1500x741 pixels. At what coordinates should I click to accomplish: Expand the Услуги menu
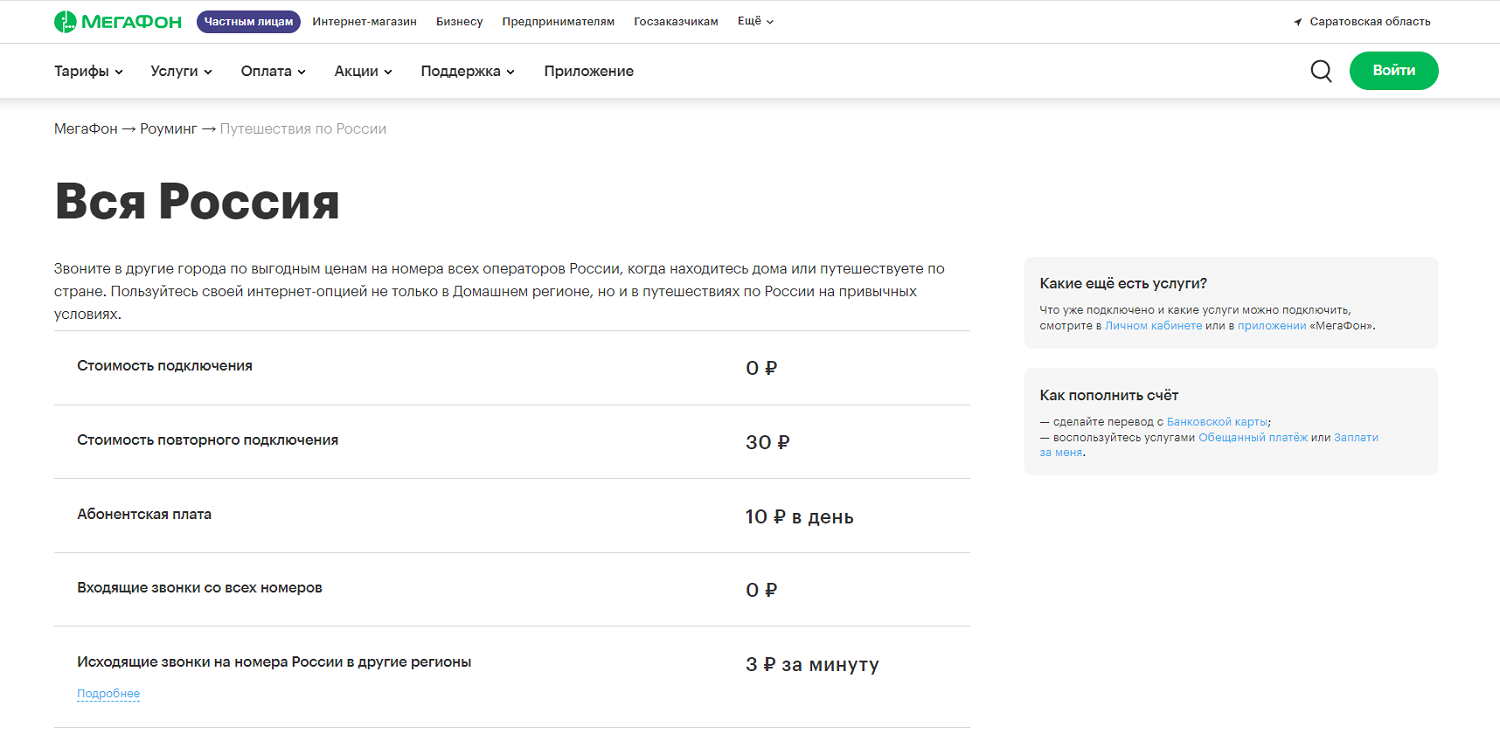pyautogui.click(x=182, y=71)
